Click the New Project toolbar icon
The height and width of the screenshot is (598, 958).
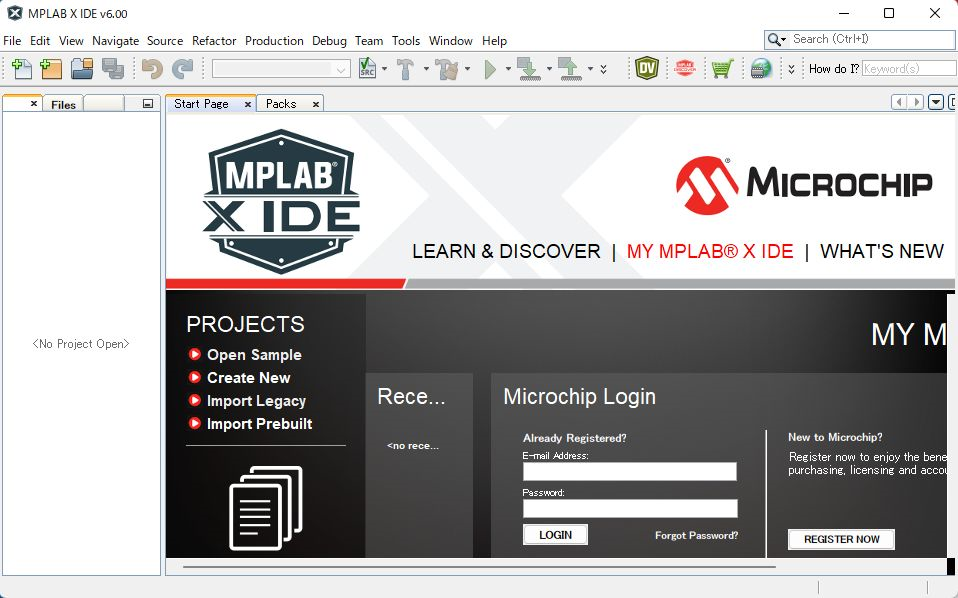tap(51, 68)
